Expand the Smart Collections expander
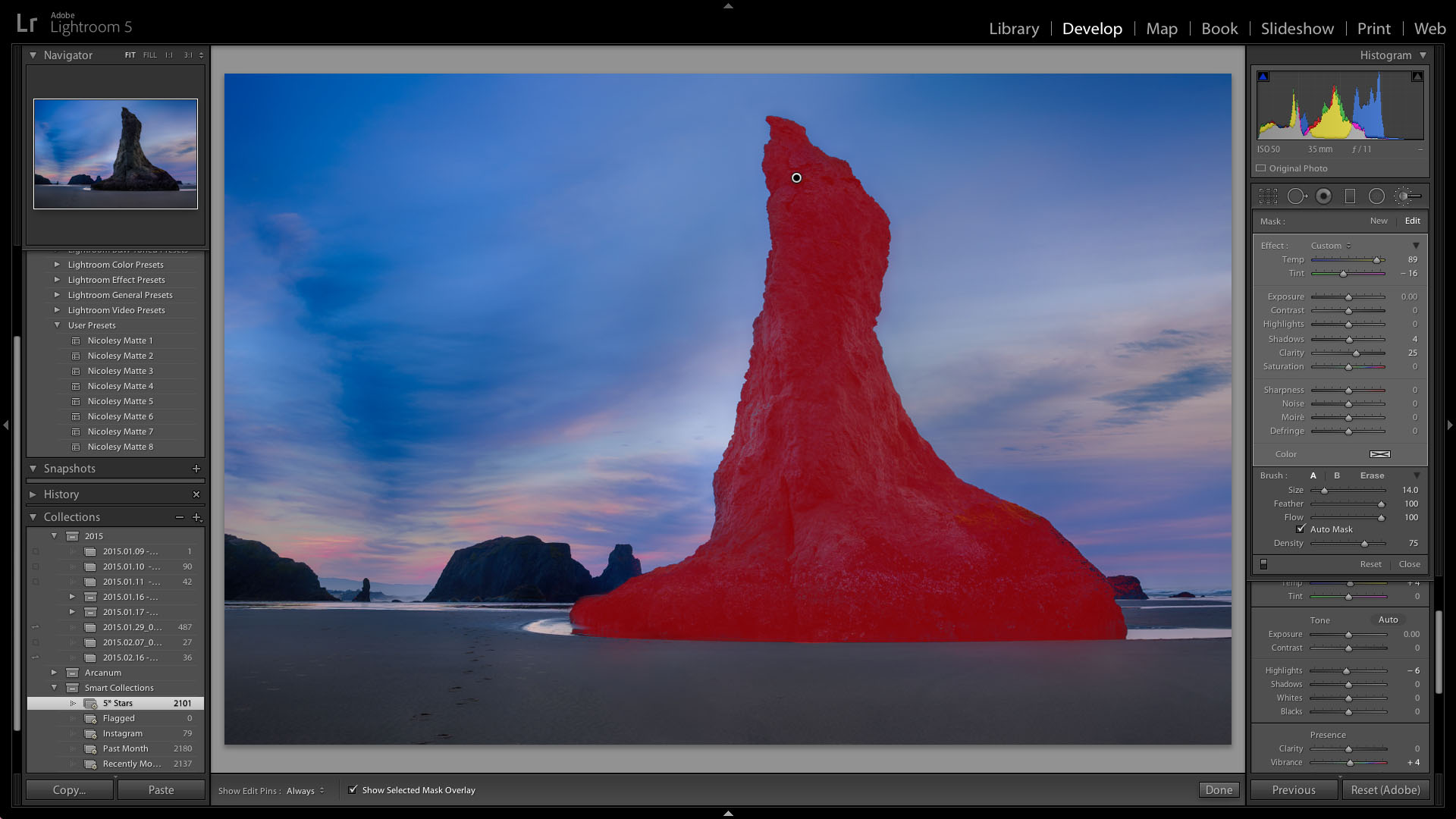The width and height of the screenshot is (1456, 819). pyautogui.click(x=55, y=687)
